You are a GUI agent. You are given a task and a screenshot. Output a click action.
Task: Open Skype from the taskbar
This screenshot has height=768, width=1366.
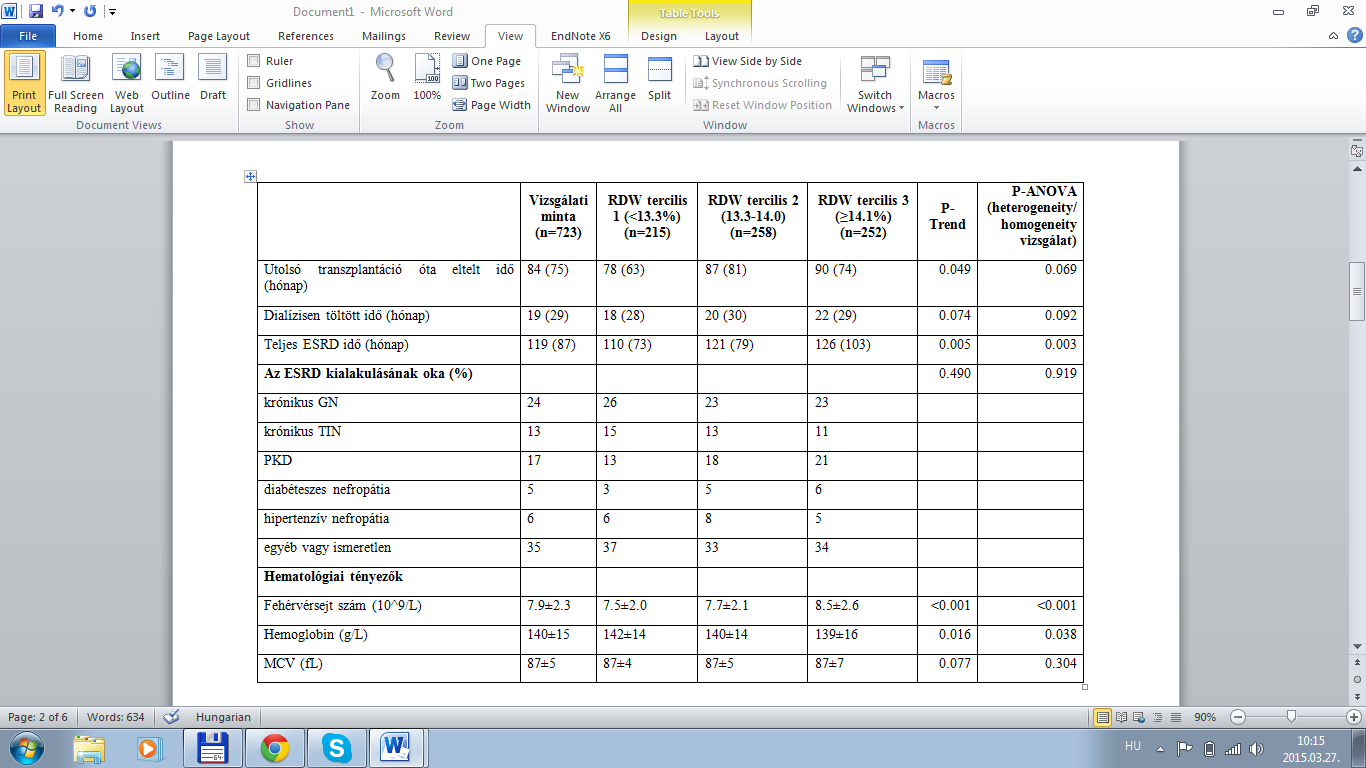[335, 747]
